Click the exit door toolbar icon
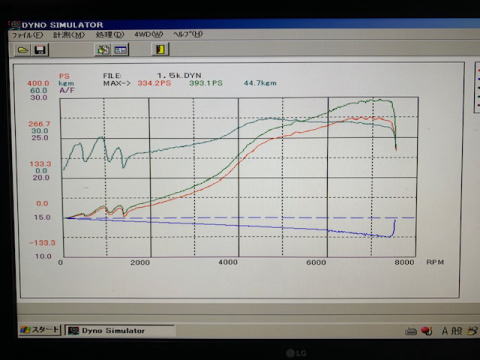The image size is (480, 360). pyautogui.click(x=161, y=49)
